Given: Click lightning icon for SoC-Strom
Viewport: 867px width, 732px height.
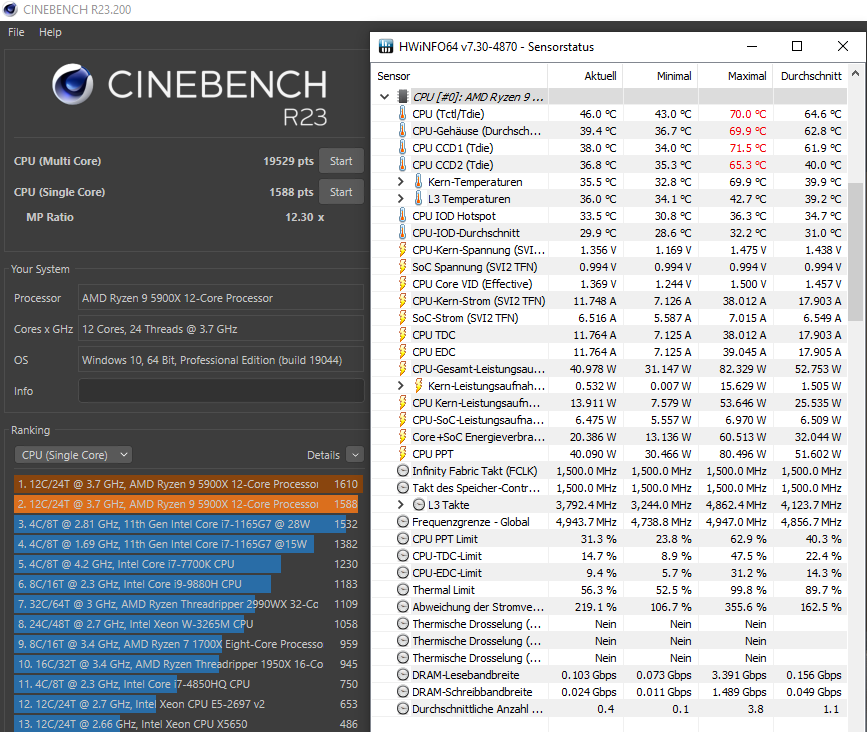Looking at the screenshot, I should click(403, 318).
